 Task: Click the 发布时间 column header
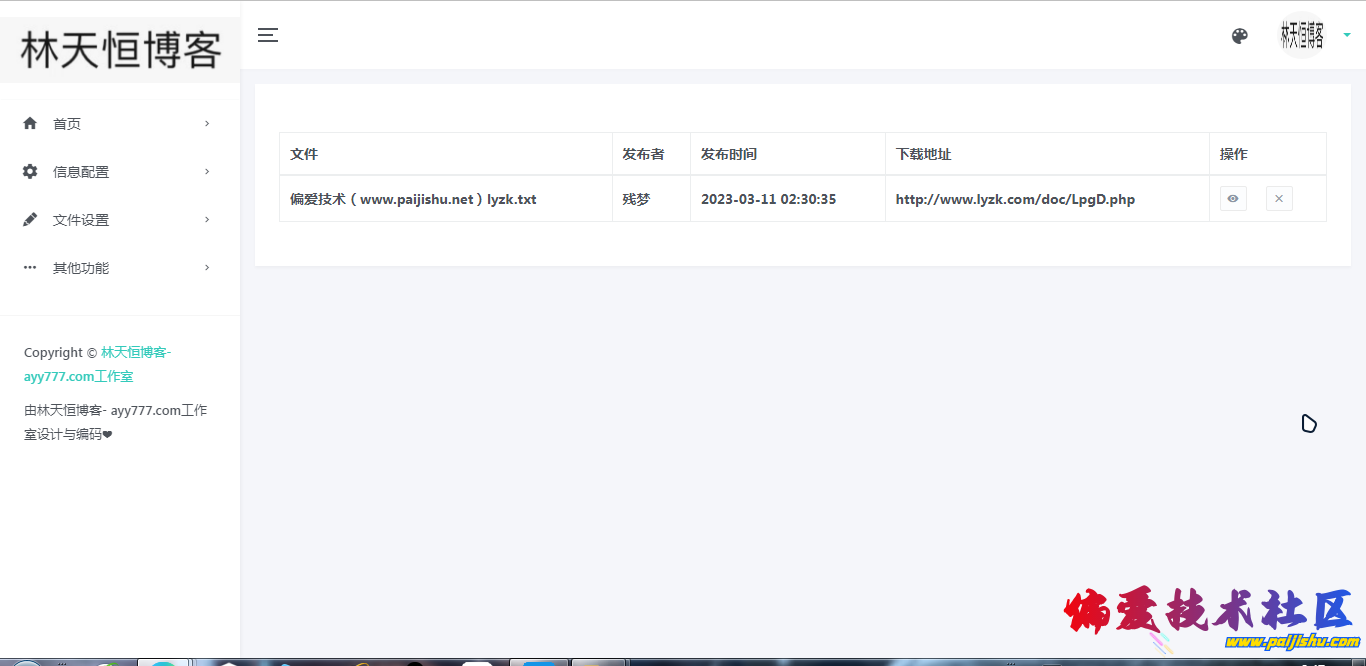pos(729,154)
